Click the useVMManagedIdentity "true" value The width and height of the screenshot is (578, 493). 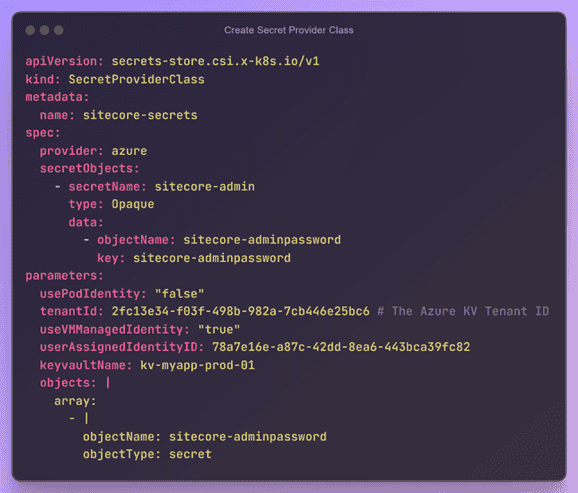219,329
